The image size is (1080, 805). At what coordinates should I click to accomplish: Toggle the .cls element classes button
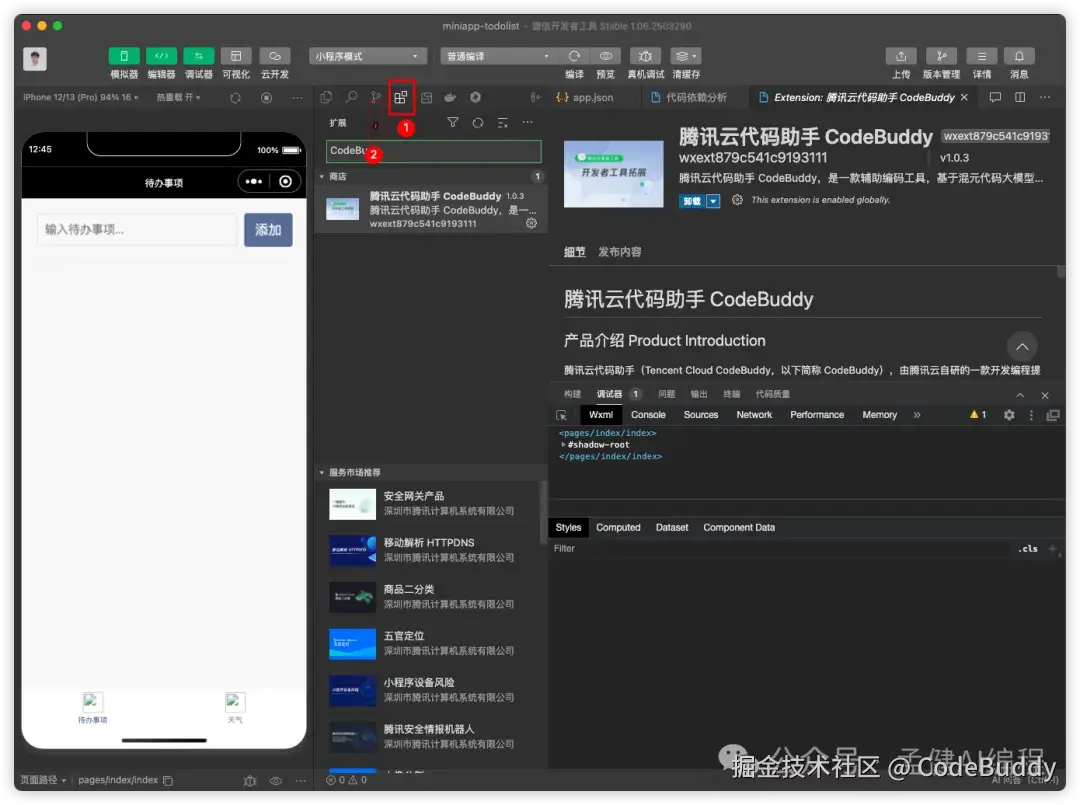pyautogui.click(x=1028, y=549)
